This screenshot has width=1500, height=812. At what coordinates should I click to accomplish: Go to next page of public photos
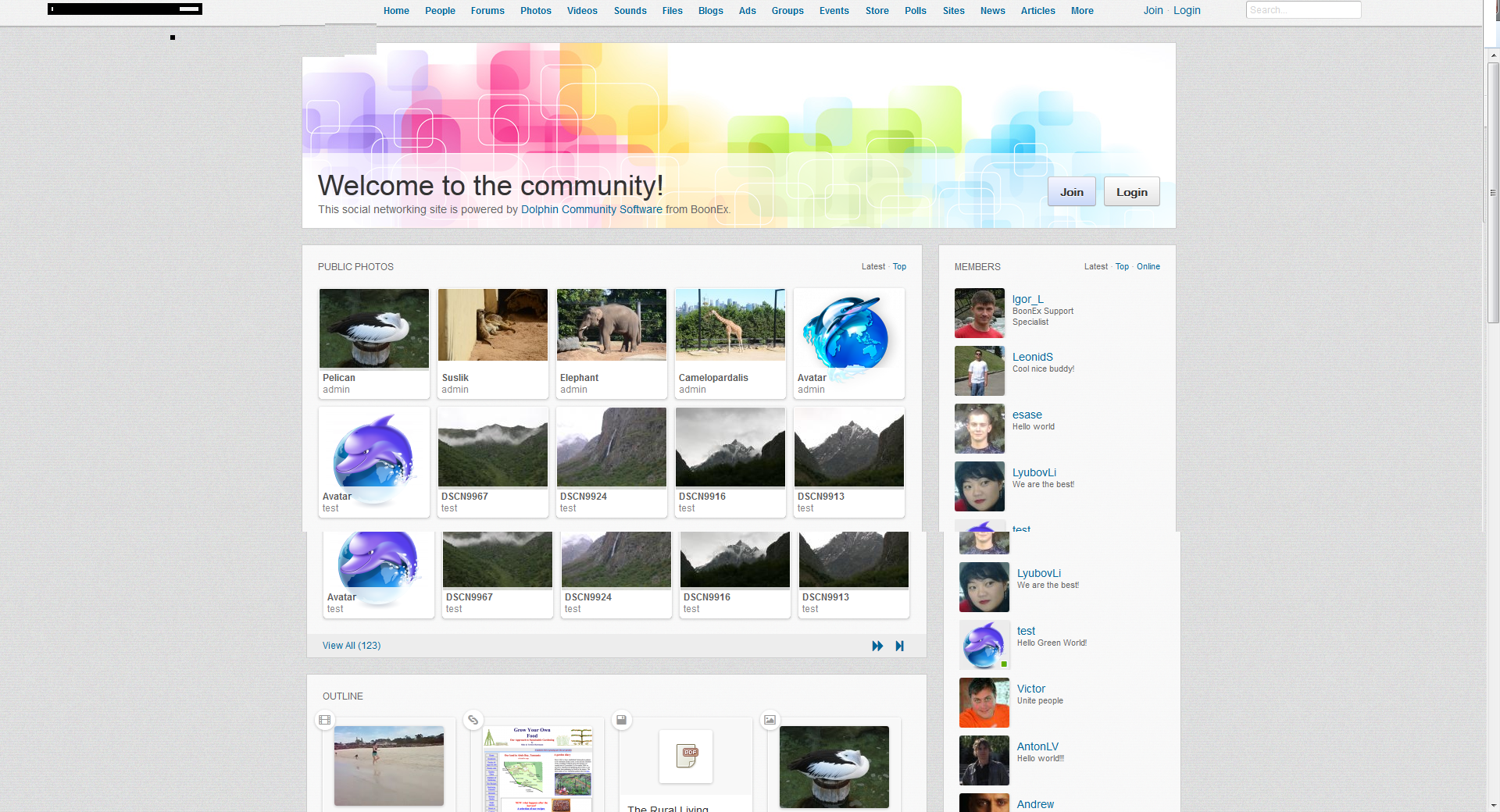(877, 646)
